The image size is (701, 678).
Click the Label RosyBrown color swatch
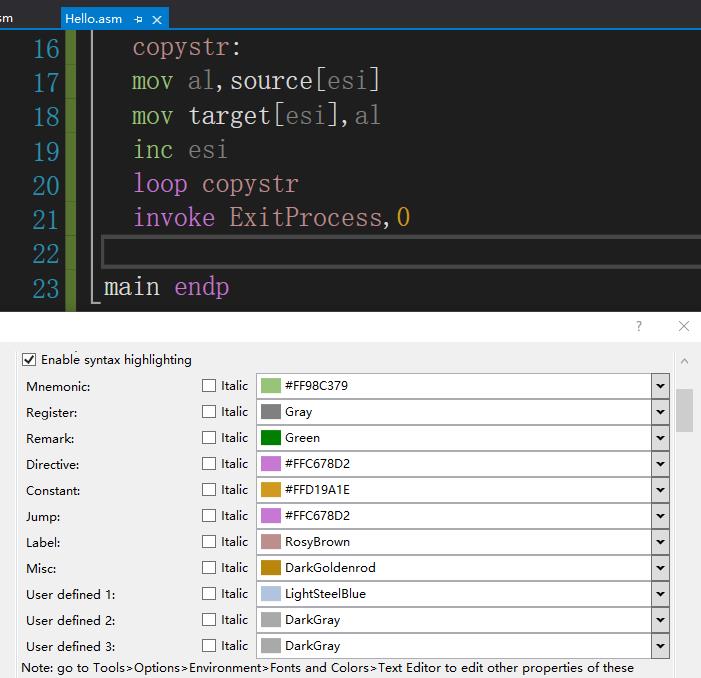[270, 541]
